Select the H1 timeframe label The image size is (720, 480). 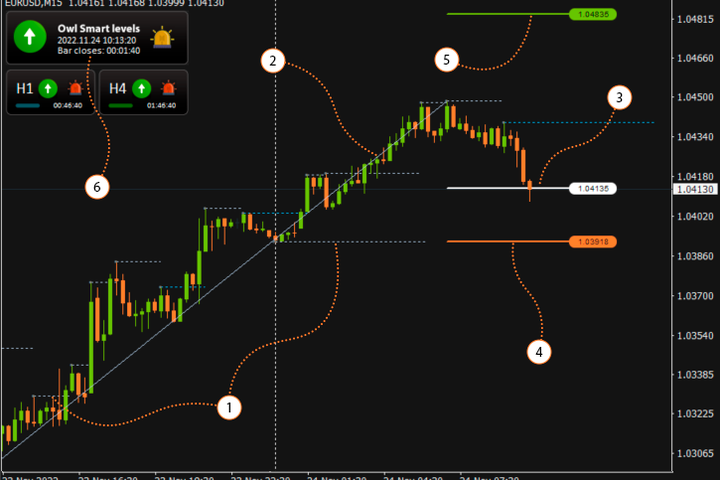(x=24, y=88)
